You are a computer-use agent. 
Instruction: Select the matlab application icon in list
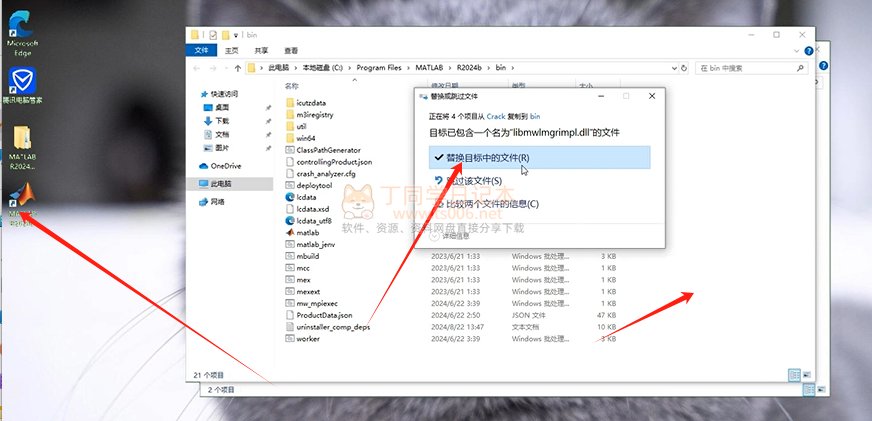(289, 232)
